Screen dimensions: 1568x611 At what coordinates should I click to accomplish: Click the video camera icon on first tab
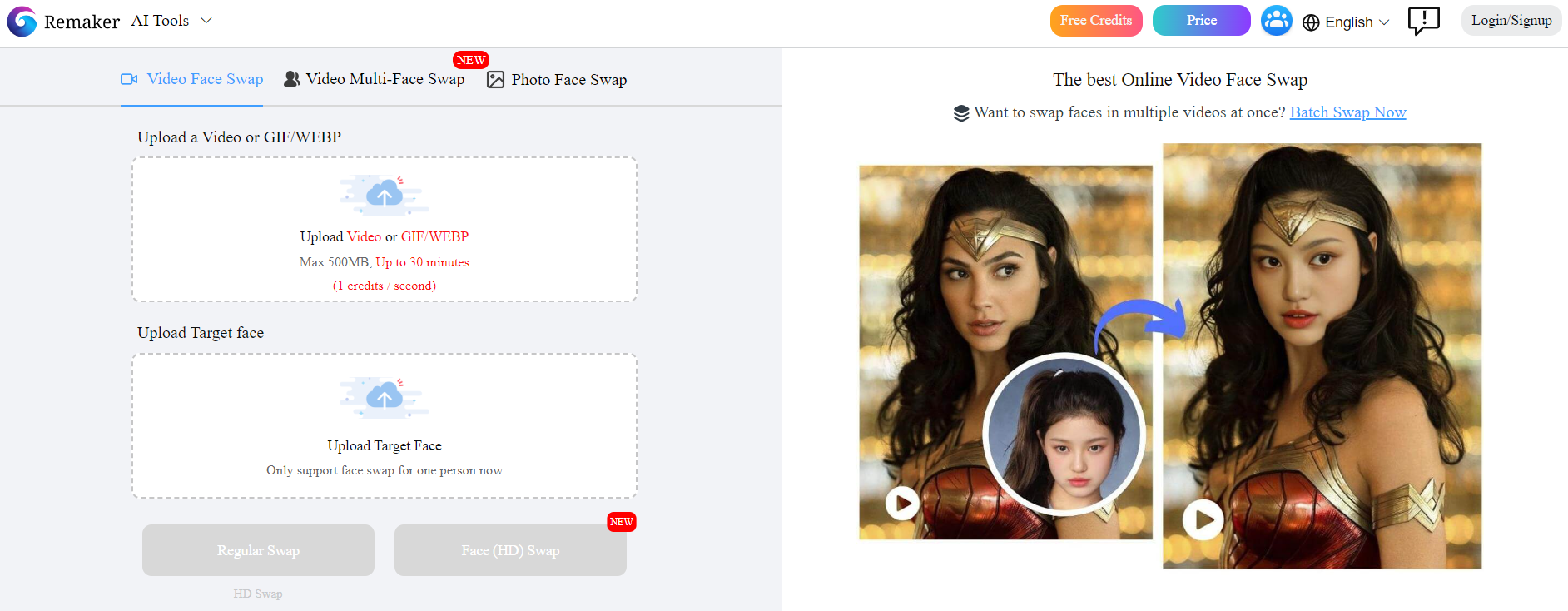pos(129,79)
